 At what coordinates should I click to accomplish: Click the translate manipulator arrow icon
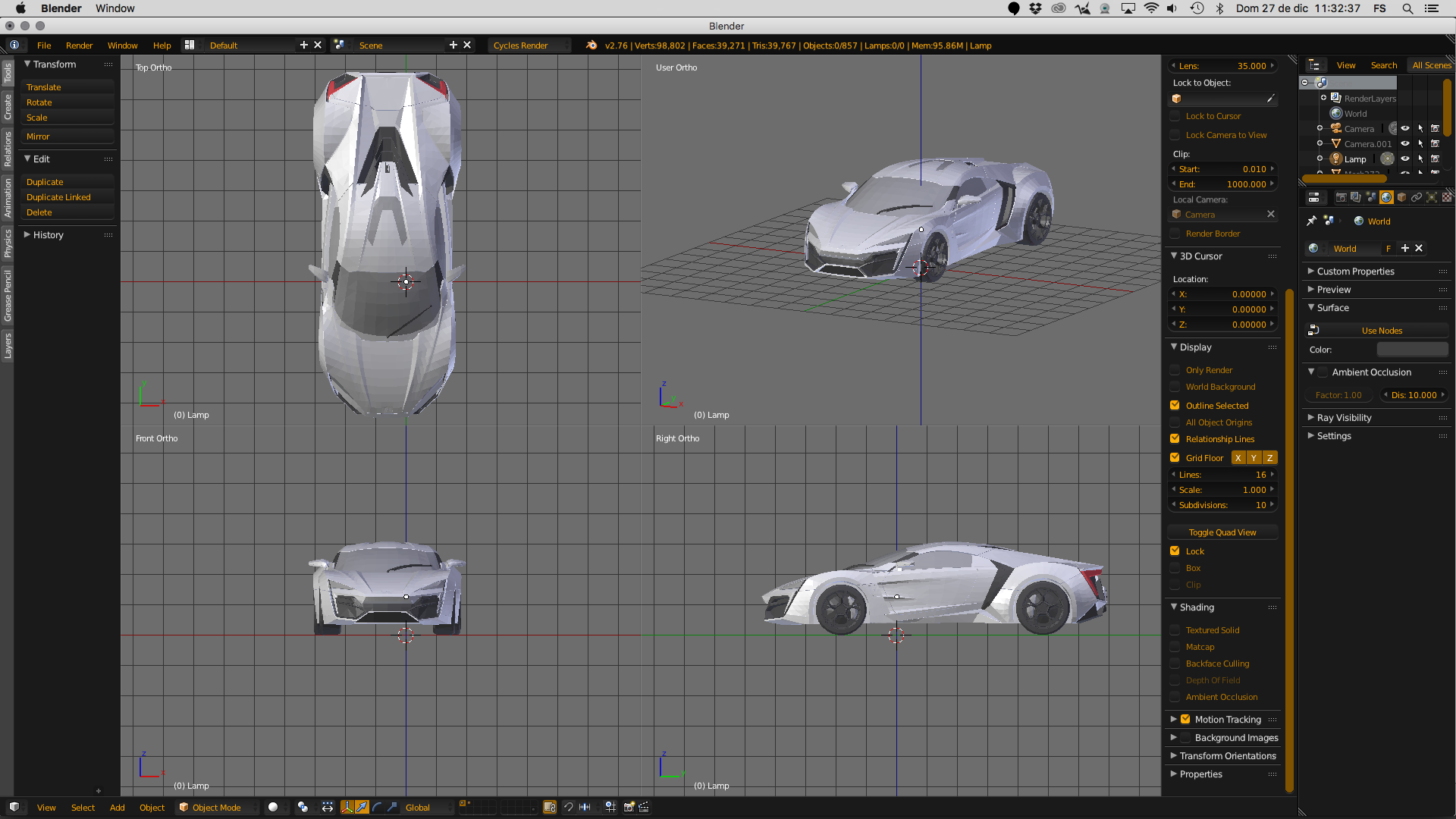(x=362, y=807)
